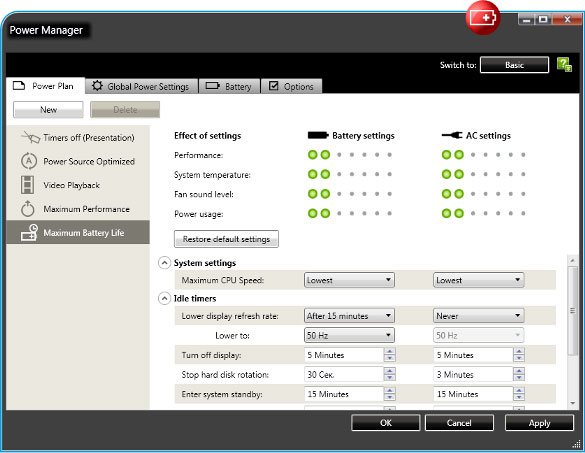The width and height of the screenshot is (585, 453).
Task: Switch to the Battery tab
Action: tap(229, 87)
